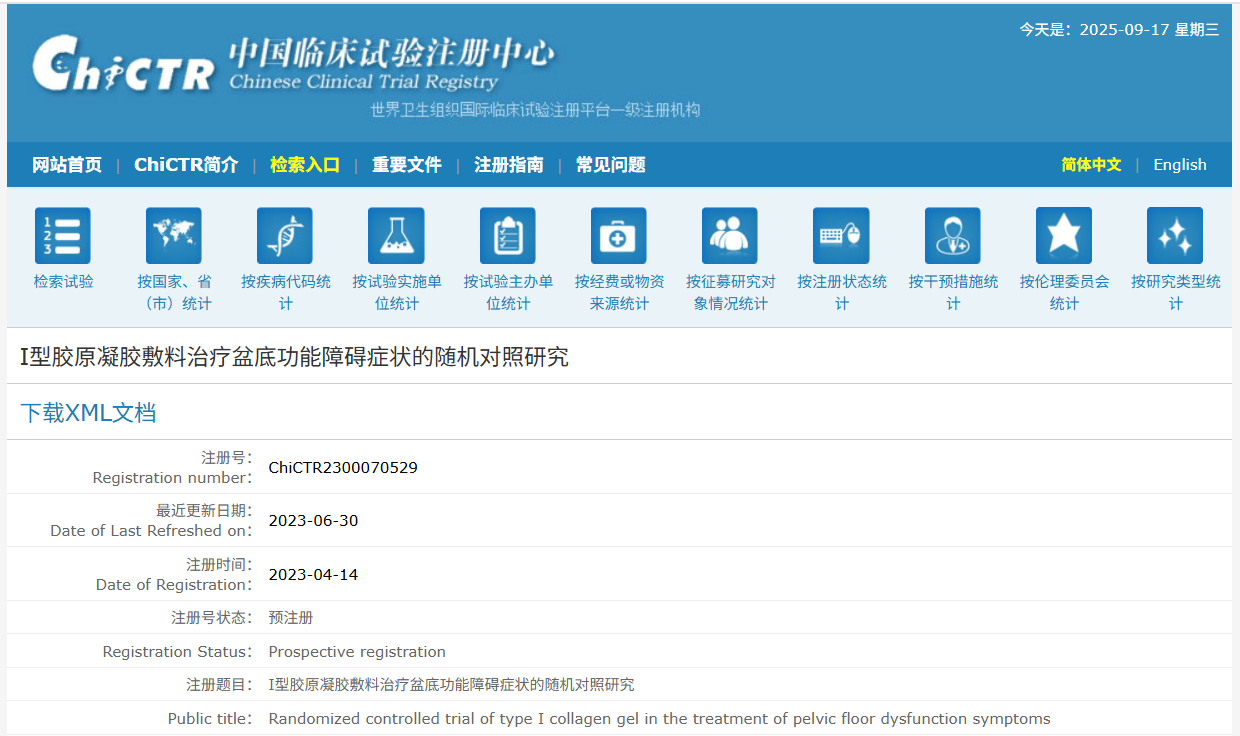This screenshot has width=1240, height=736.
Task: Open the sparkles study type statistics icon
Action: click(x=1175, y=236)
